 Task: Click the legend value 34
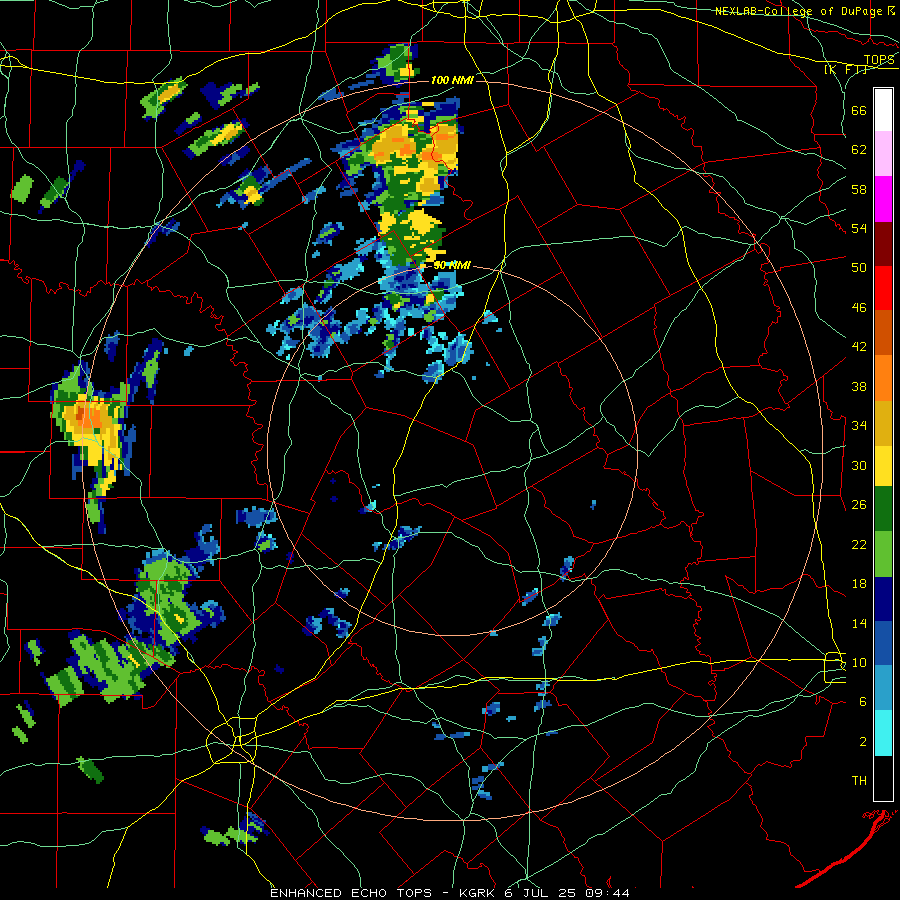click(x=859, y=426)
